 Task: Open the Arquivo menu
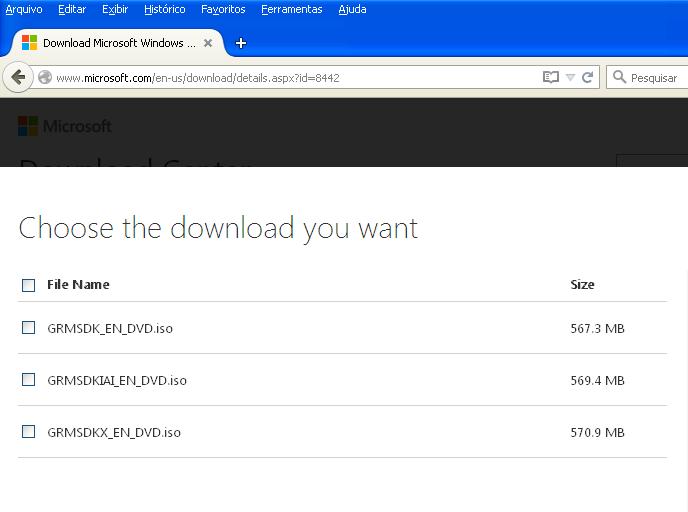[24, 9]
